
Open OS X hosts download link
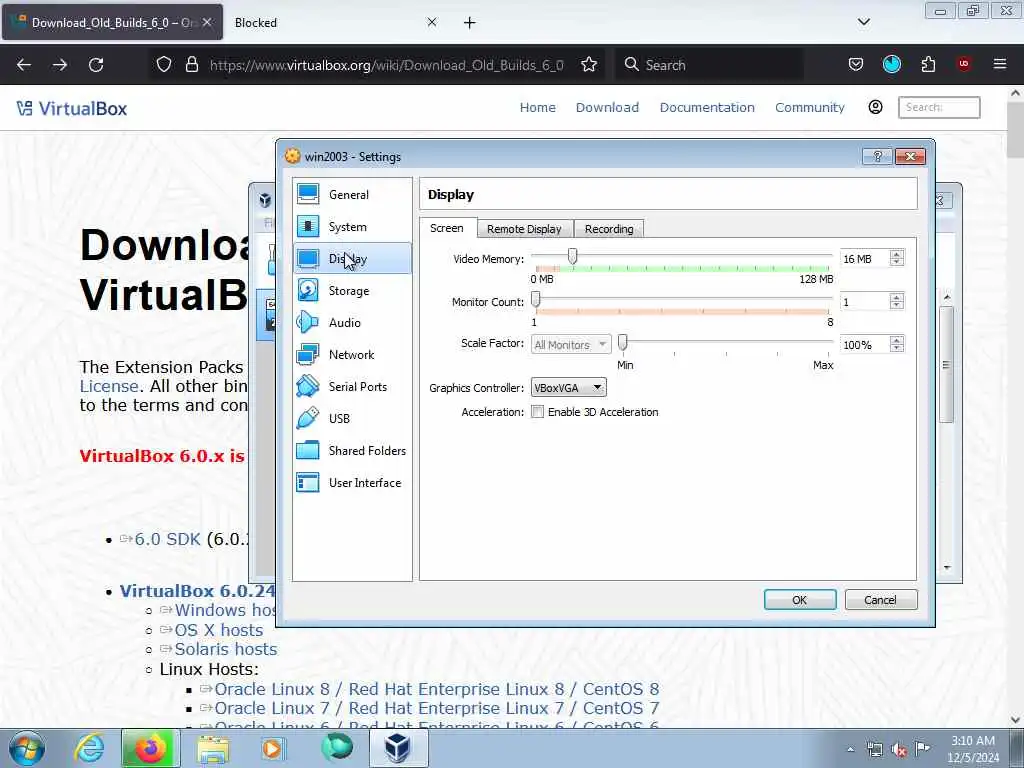(x=218, y=630)
